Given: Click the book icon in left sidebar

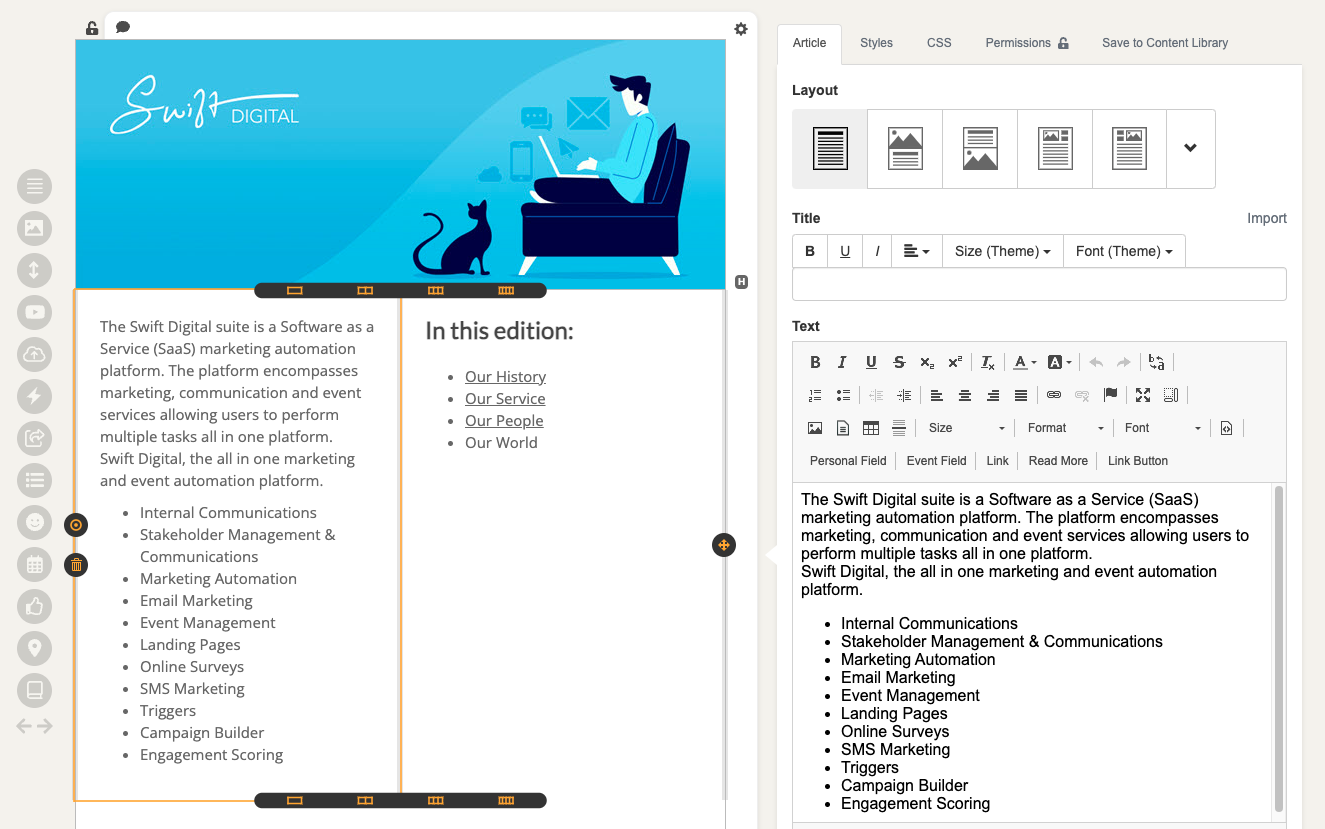Looking at the screenshot, I should (35, 690).
